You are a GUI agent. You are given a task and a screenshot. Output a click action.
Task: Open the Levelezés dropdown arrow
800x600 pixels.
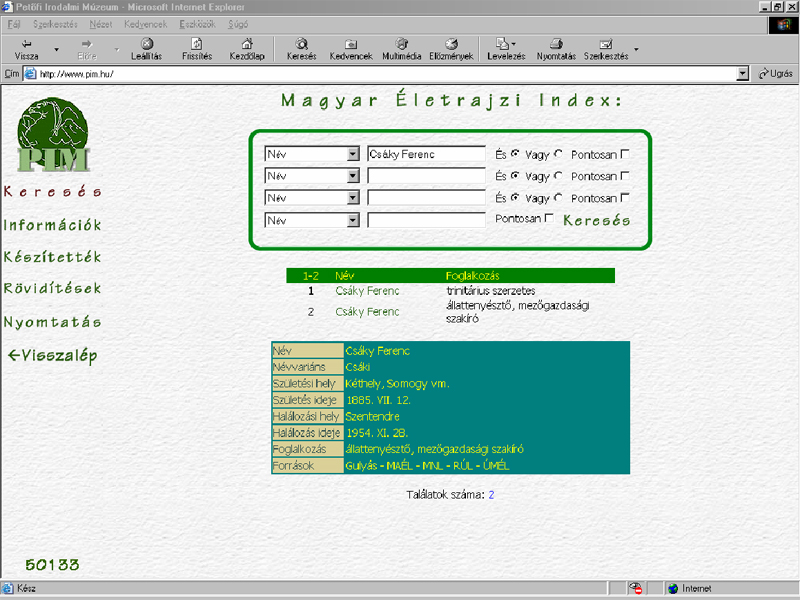tap(513, 44)
